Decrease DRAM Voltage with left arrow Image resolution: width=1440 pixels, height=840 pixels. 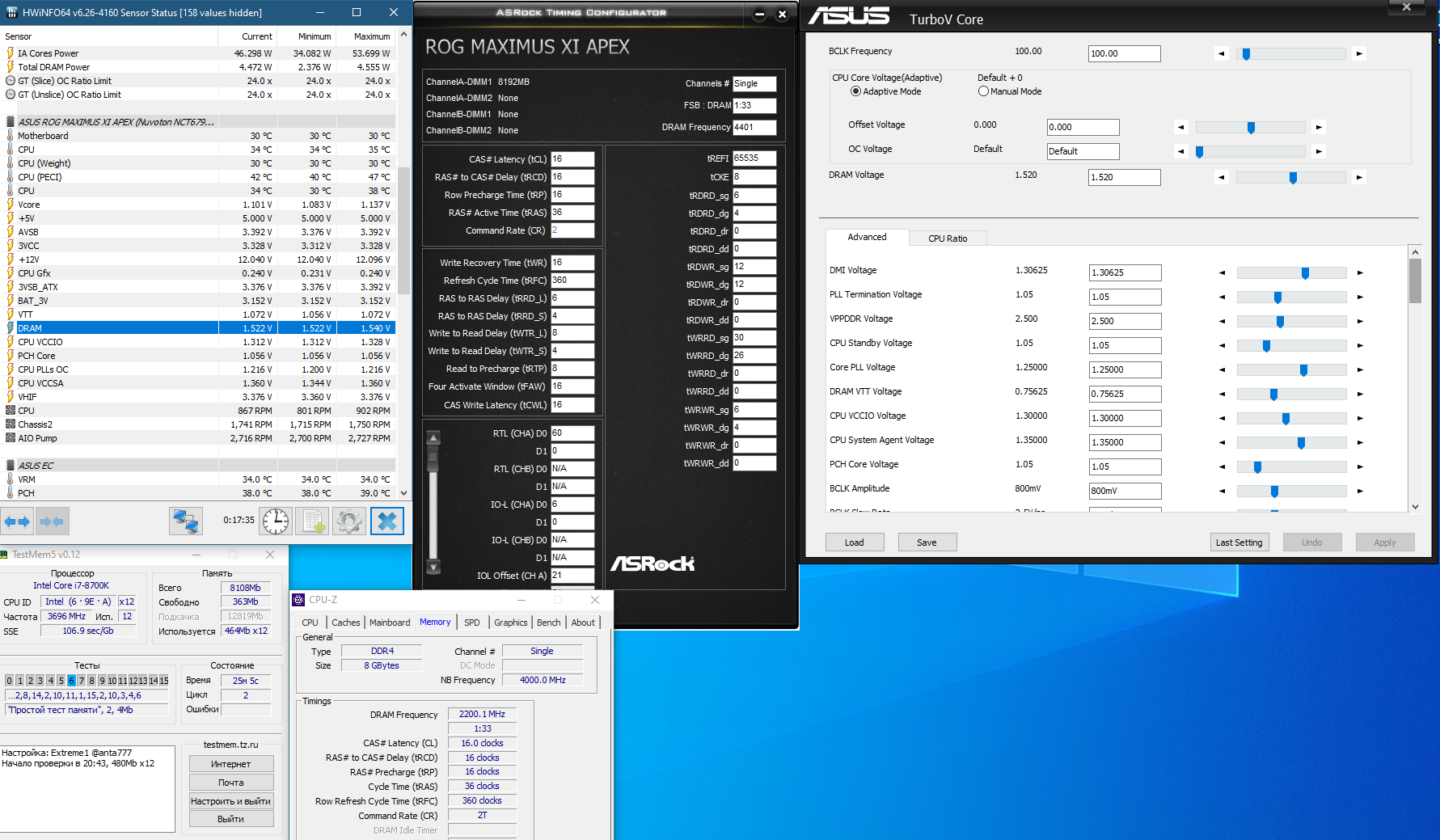(1222, 178)
